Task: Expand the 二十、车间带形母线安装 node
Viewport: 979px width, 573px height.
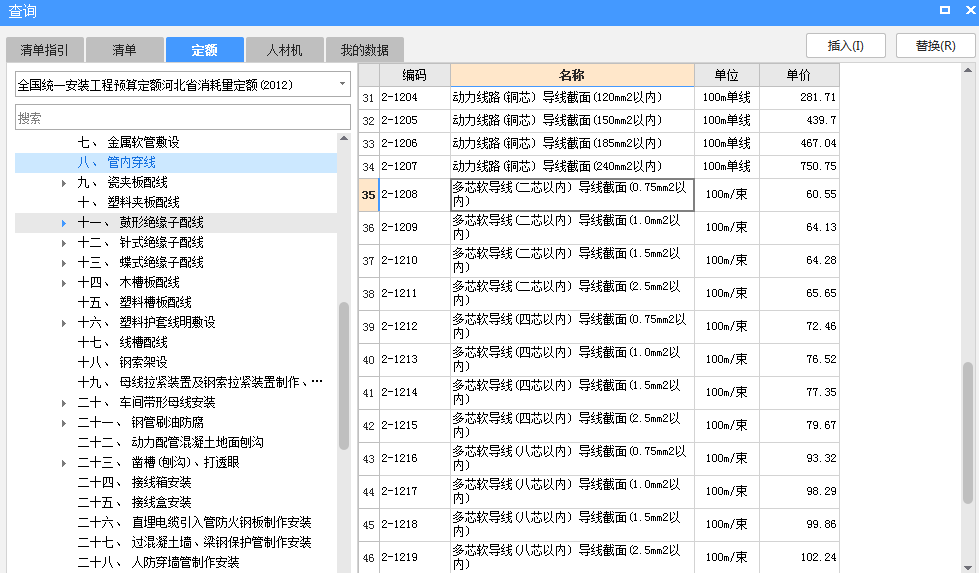Action: click(x=64, y=403)
